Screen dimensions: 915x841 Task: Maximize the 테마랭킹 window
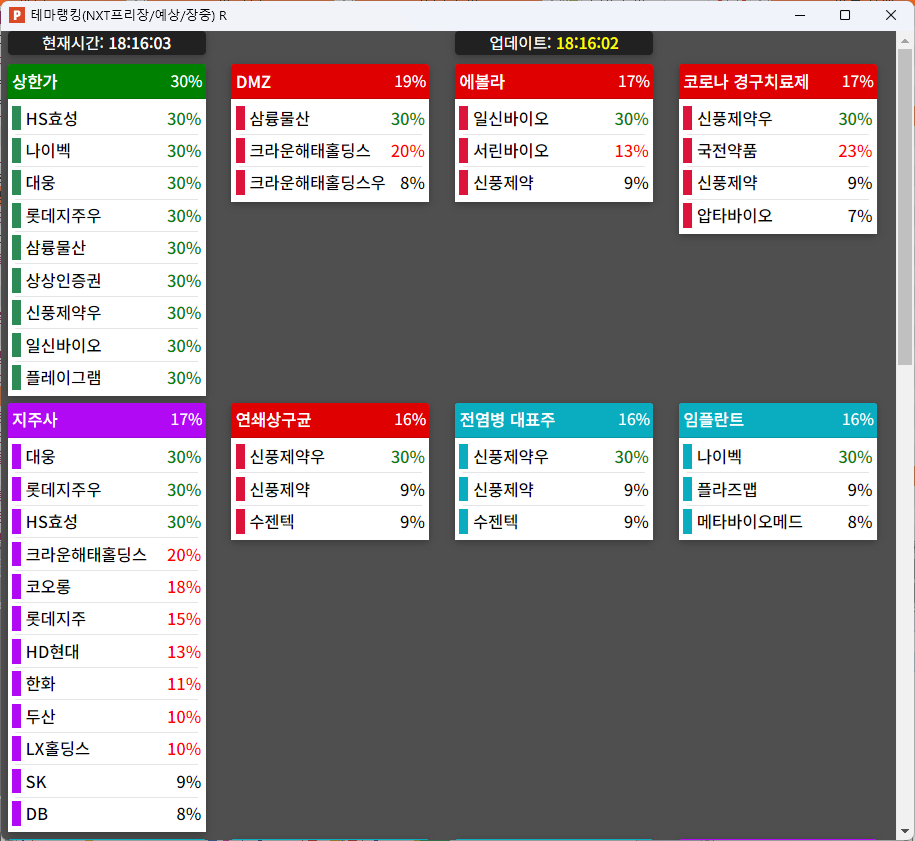[844, 15]
